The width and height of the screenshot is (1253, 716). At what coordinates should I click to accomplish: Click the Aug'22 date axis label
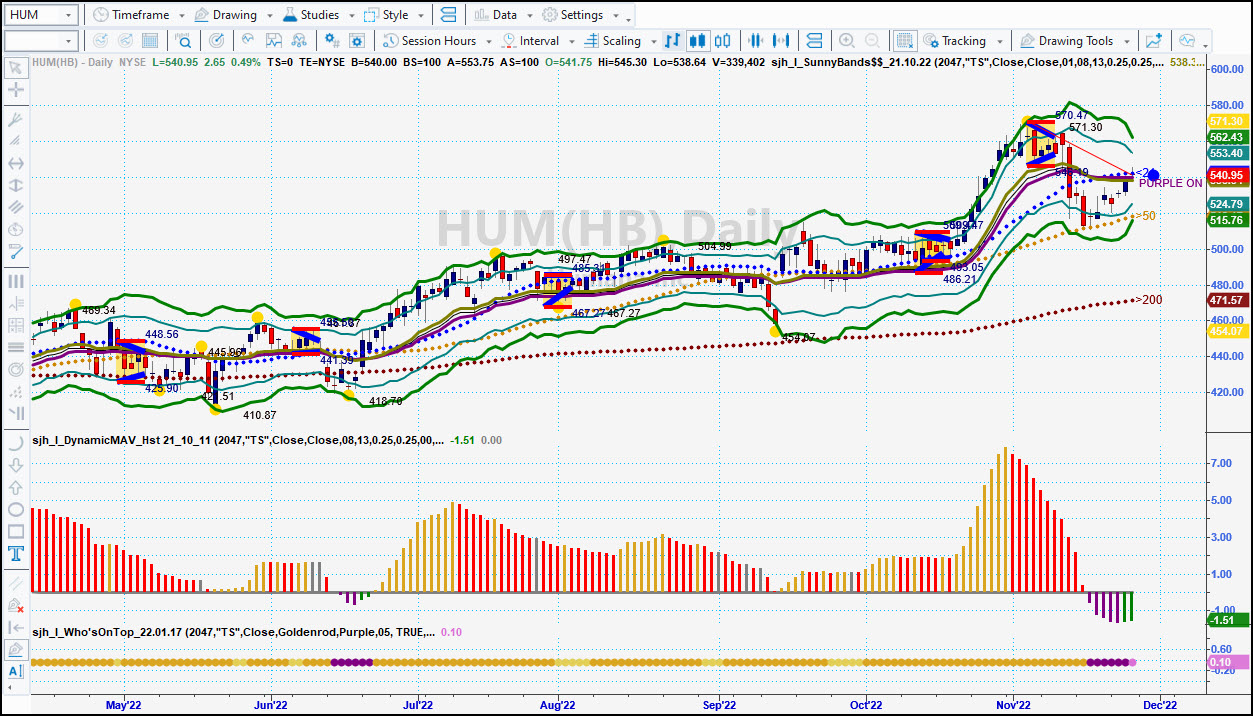pyautogui.click(x=557, y=705)
